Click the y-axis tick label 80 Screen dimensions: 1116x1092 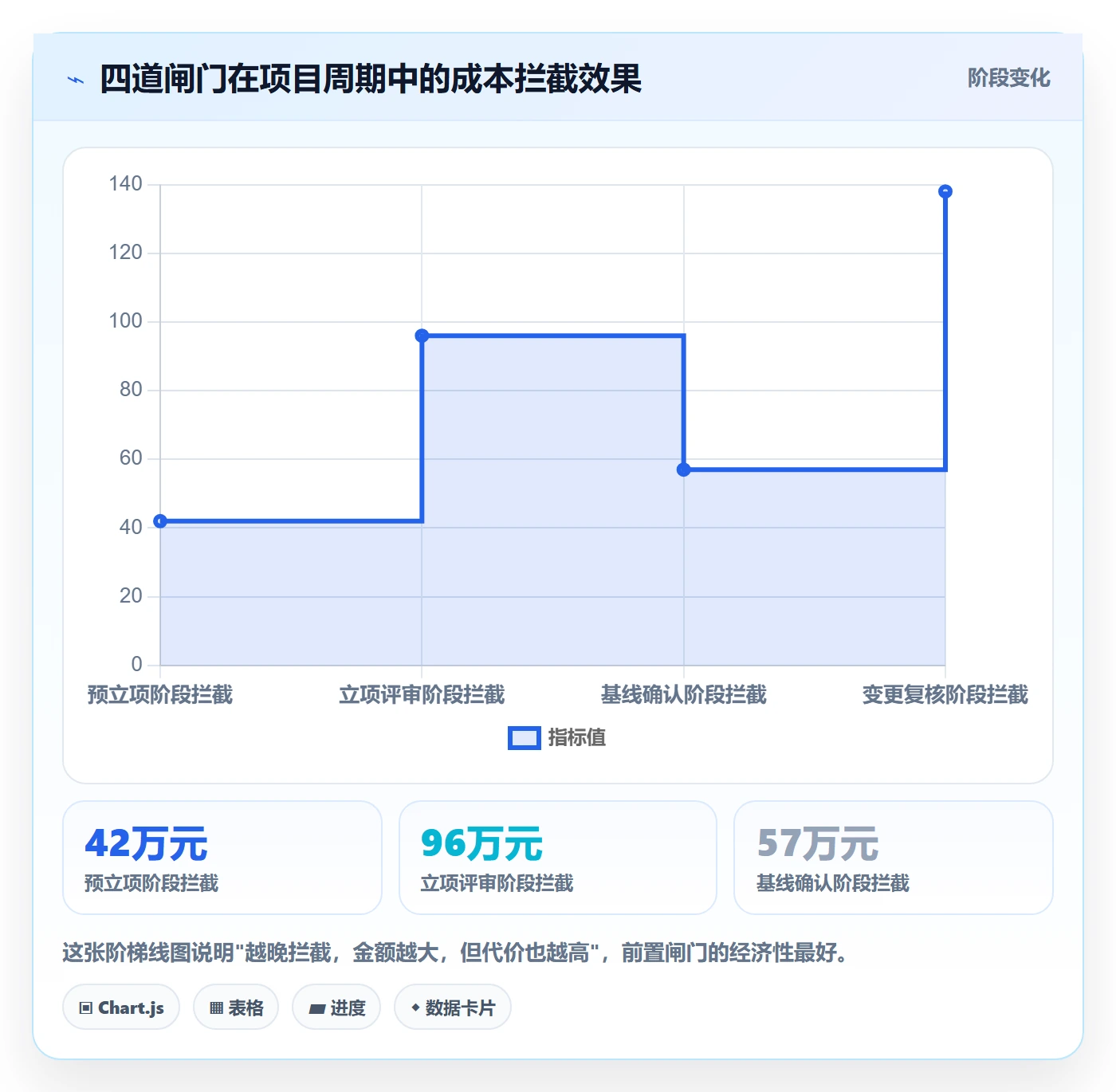pyautogui.click(x=131, y=390)
